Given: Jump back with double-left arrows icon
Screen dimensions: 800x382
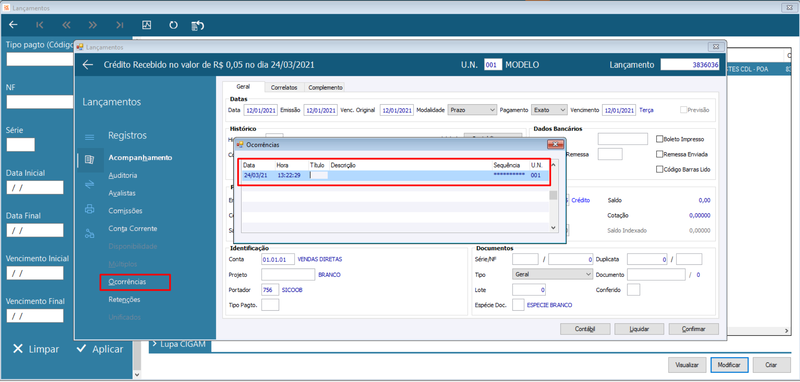Looking at the screenshot, I should (x=66, y=25).
